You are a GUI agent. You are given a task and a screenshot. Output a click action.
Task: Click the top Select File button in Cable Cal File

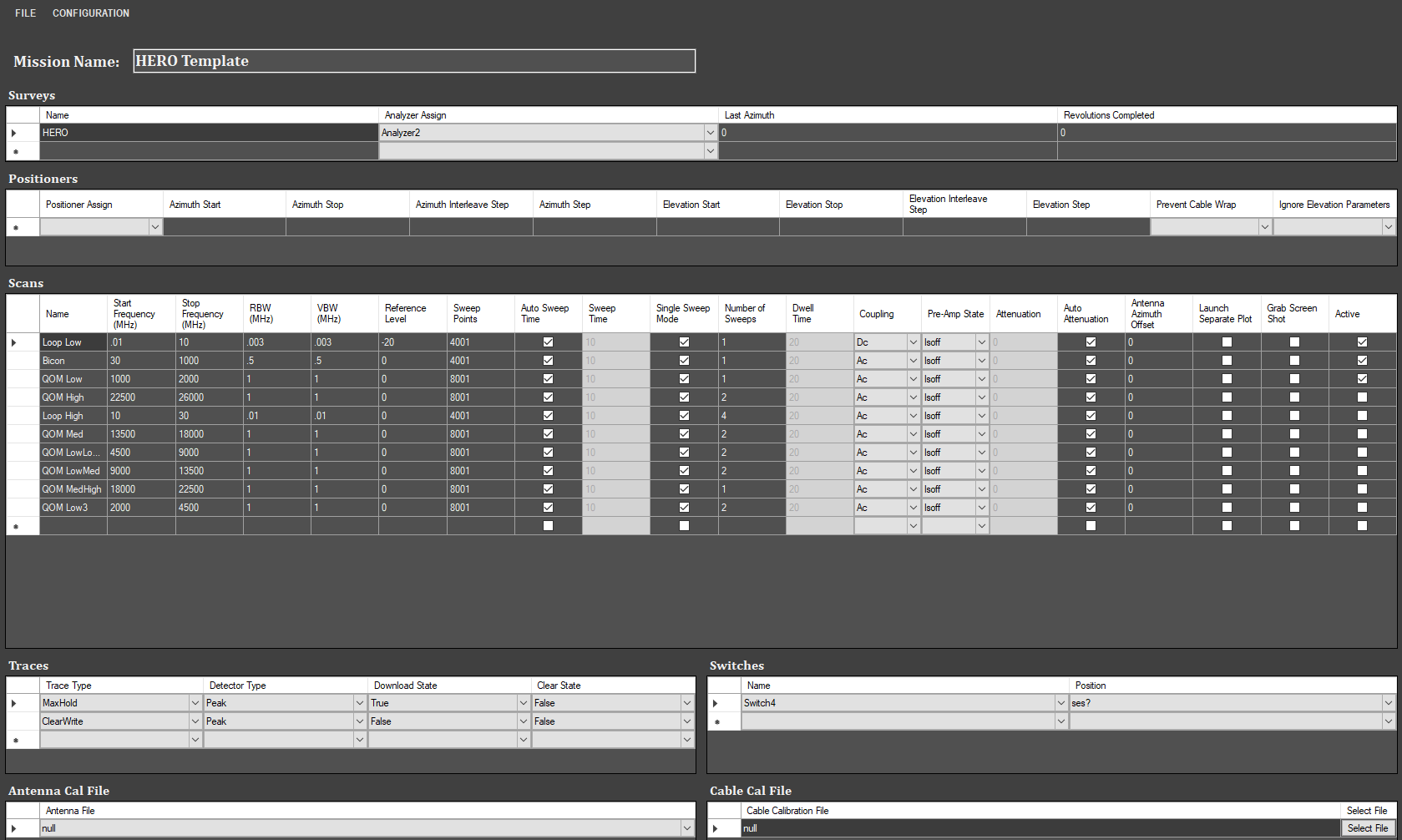point(1367,810)
